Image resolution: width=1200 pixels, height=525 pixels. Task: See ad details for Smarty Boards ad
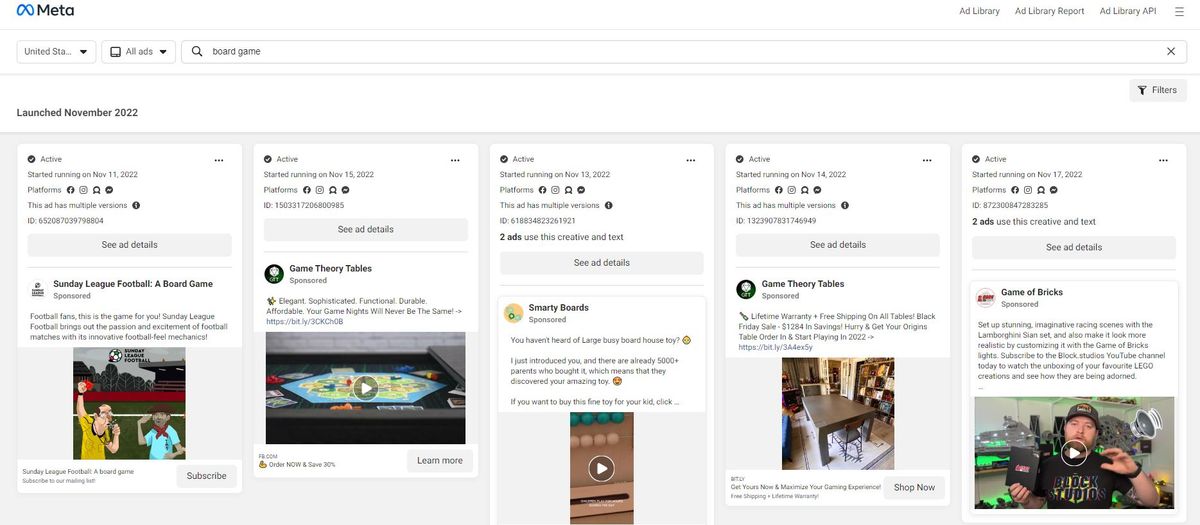click(602, 263)
